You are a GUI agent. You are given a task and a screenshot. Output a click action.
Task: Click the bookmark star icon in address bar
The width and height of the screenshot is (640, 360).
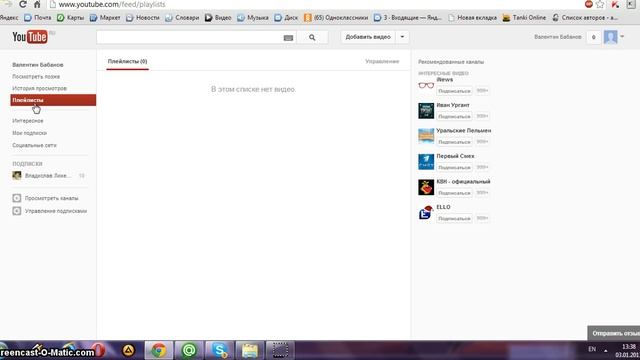pos(600,4)
